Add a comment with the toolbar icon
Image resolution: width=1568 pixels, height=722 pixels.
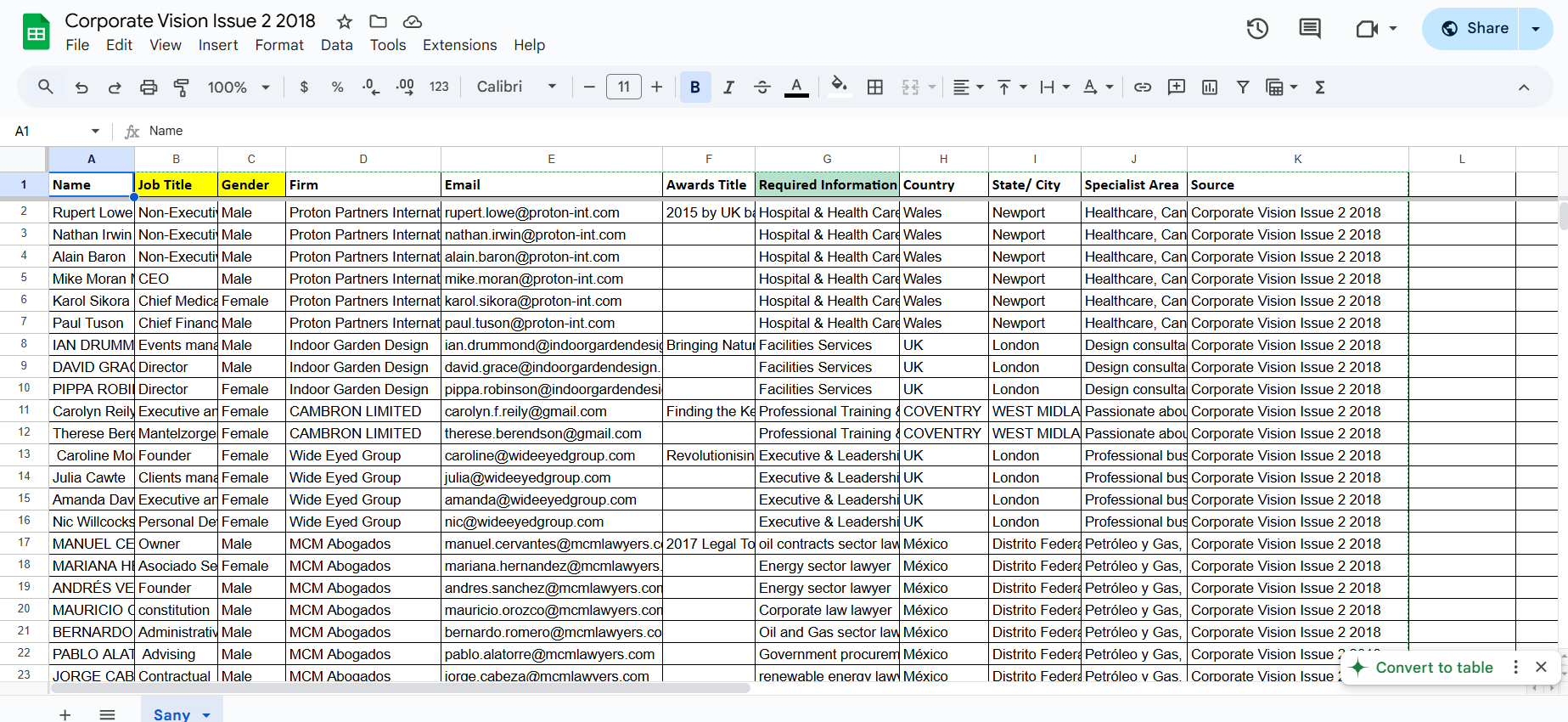[x=1177, y=87]
